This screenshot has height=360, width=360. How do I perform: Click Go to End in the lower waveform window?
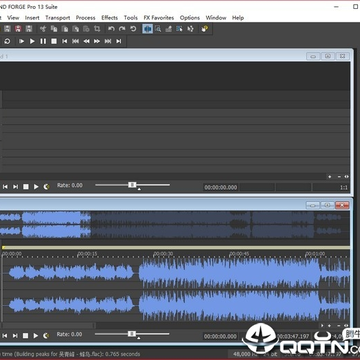(15, 336)
